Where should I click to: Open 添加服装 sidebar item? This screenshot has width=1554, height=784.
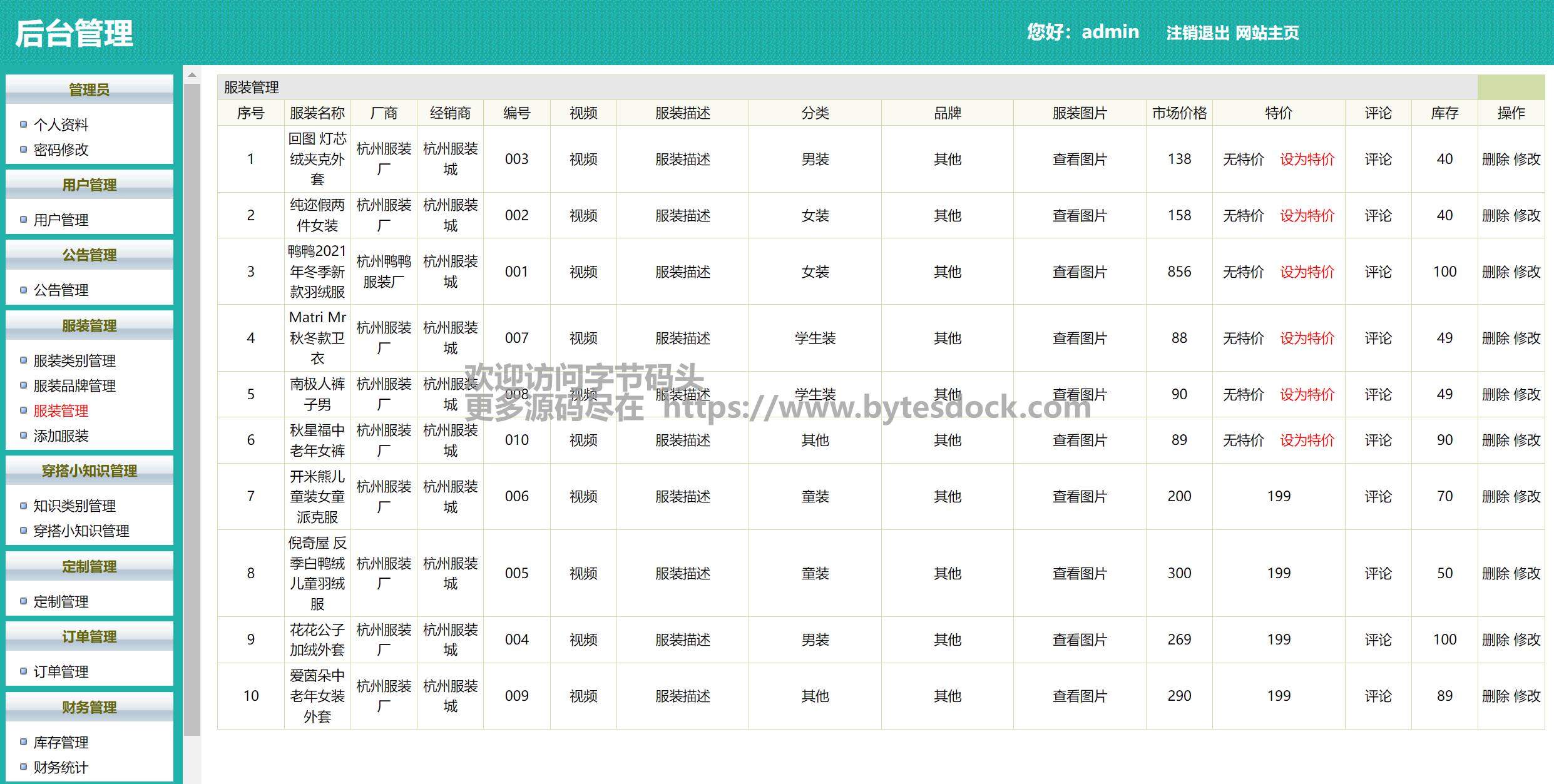[x=61, y=435]
